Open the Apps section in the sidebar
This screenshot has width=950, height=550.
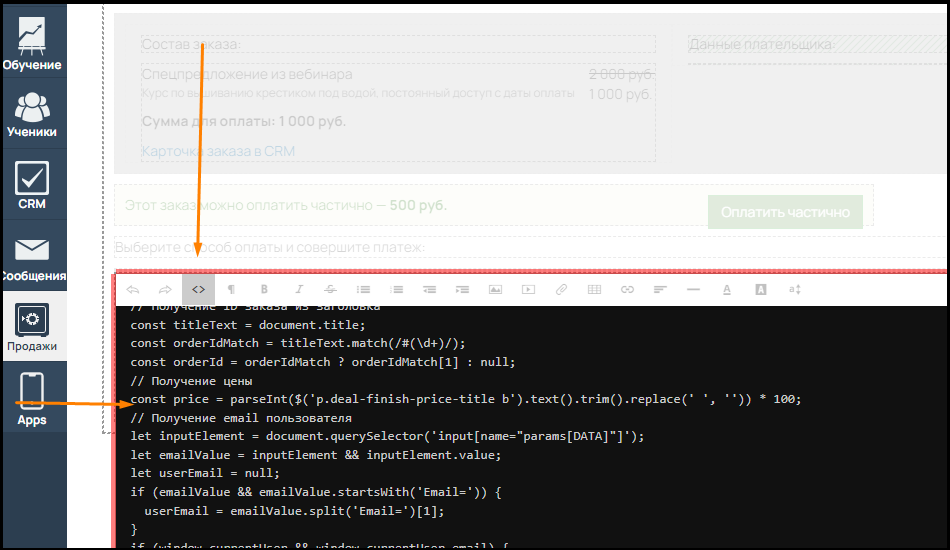coord(33,398)
